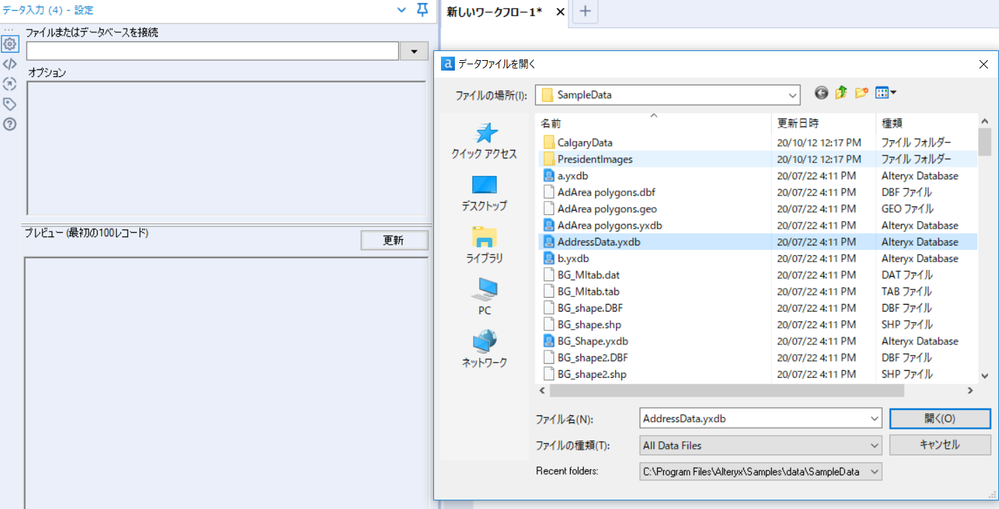Click the connect file or database field
Screen dimensions: 999x509
[212, 51]
